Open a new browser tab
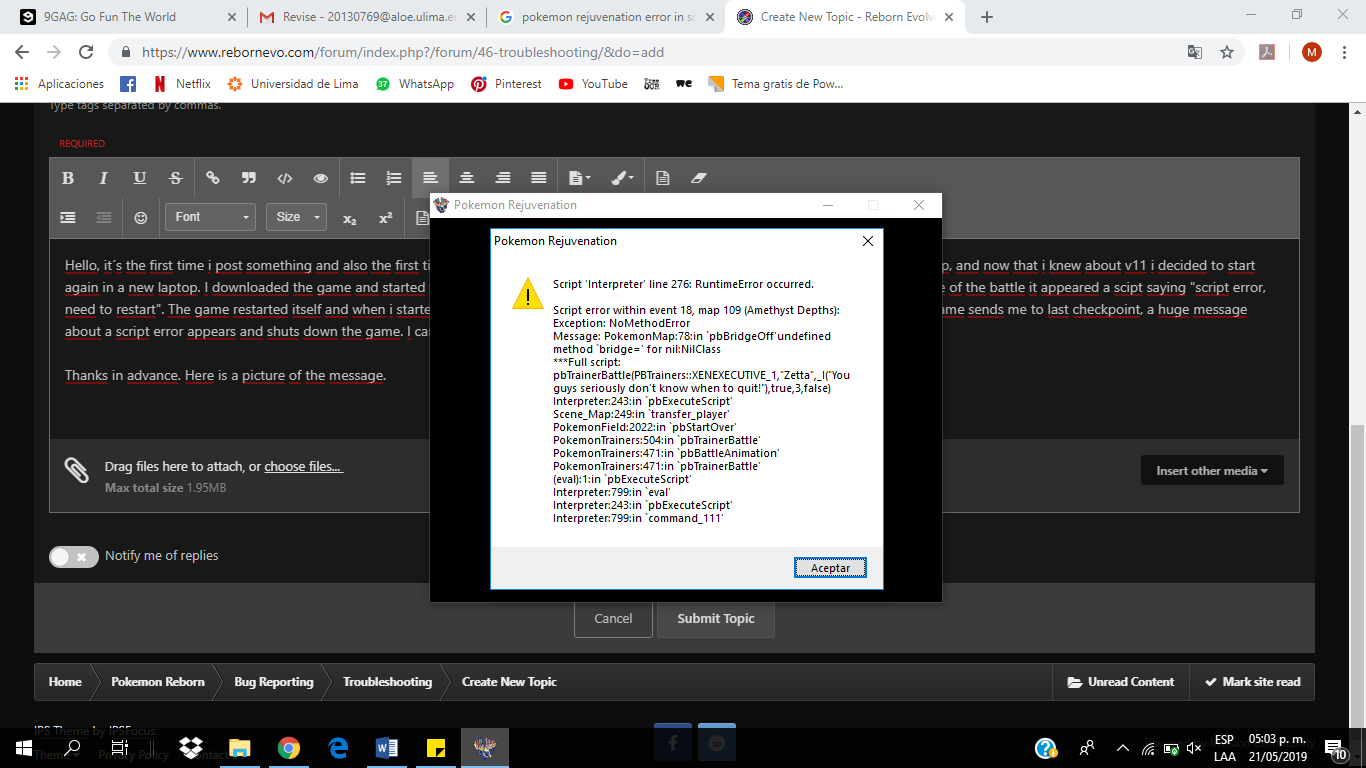The height and width of the screenshot is (768, 1366). (x=987, y=17)
